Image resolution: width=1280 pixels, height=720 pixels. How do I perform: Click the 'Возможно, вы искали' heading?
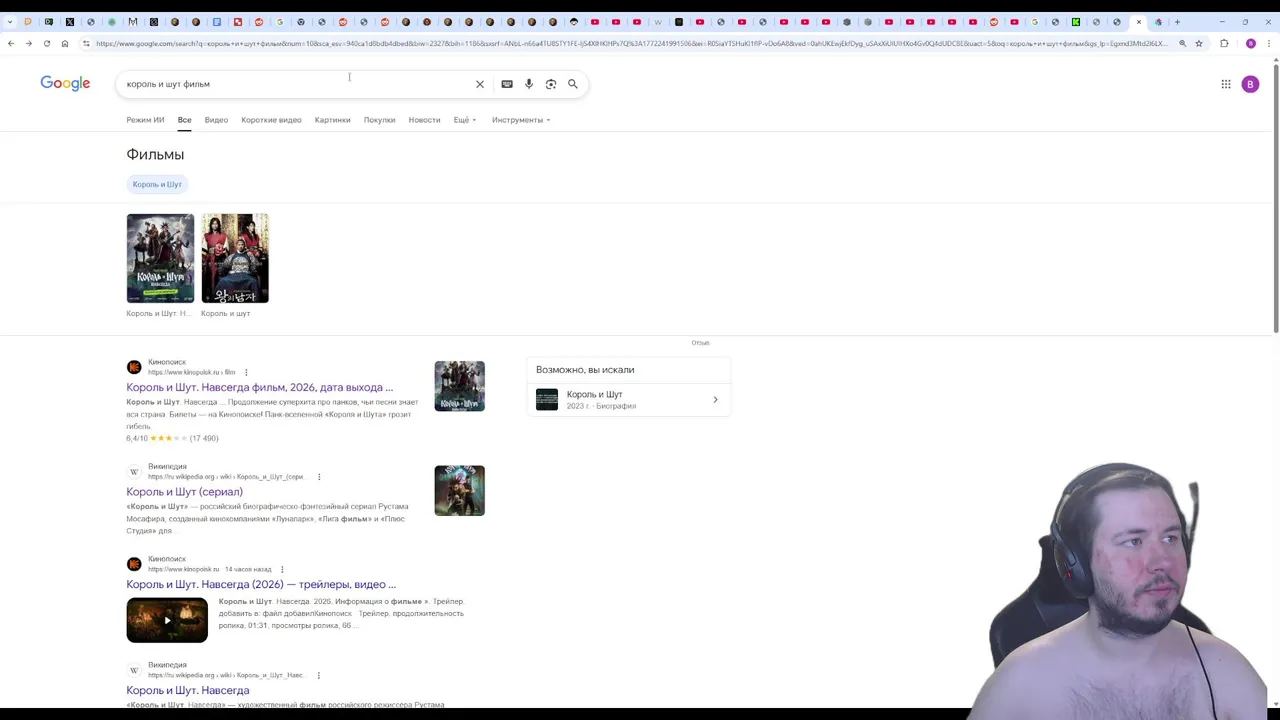coord(585,370)
